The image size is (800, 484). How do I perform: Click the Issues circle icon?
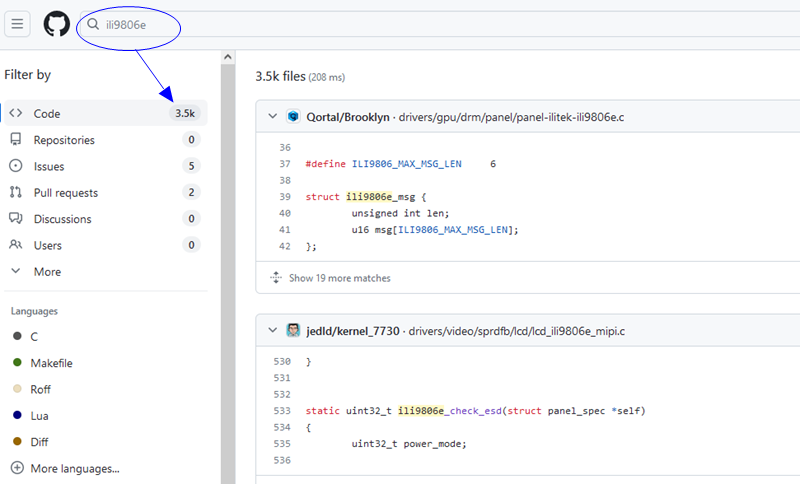click(16, 166)
